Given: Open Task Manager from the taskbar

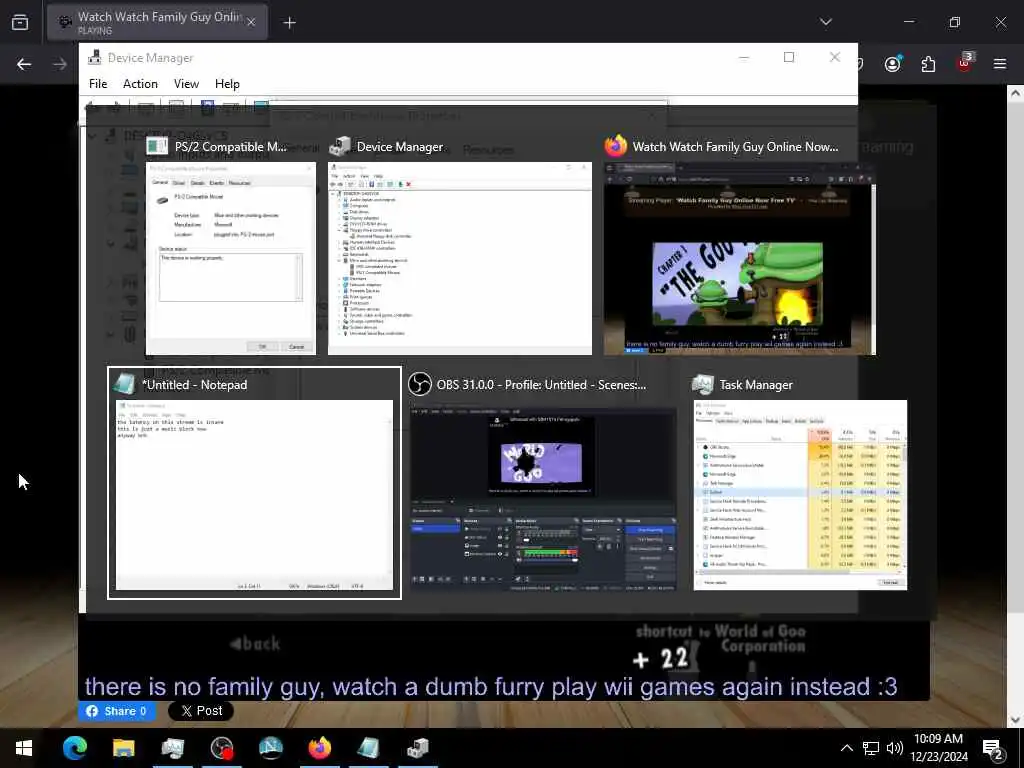Looking at the screenshot, I should pos(173,748).
